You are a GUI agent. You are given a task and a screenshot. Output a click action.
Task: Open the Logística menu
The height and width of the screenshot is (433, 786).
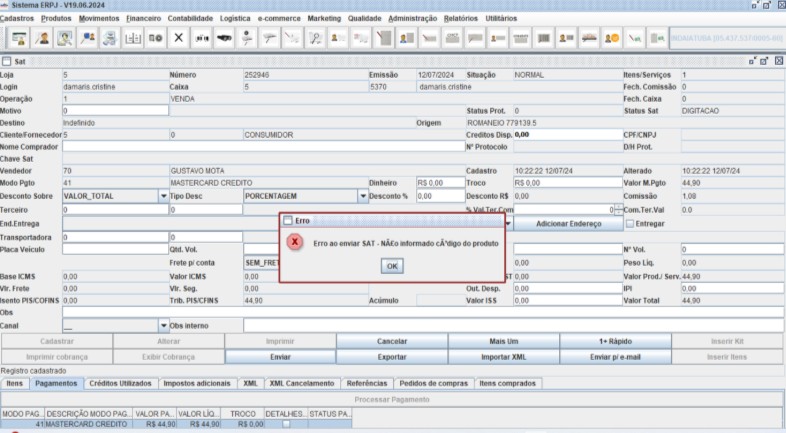(235, 19)
